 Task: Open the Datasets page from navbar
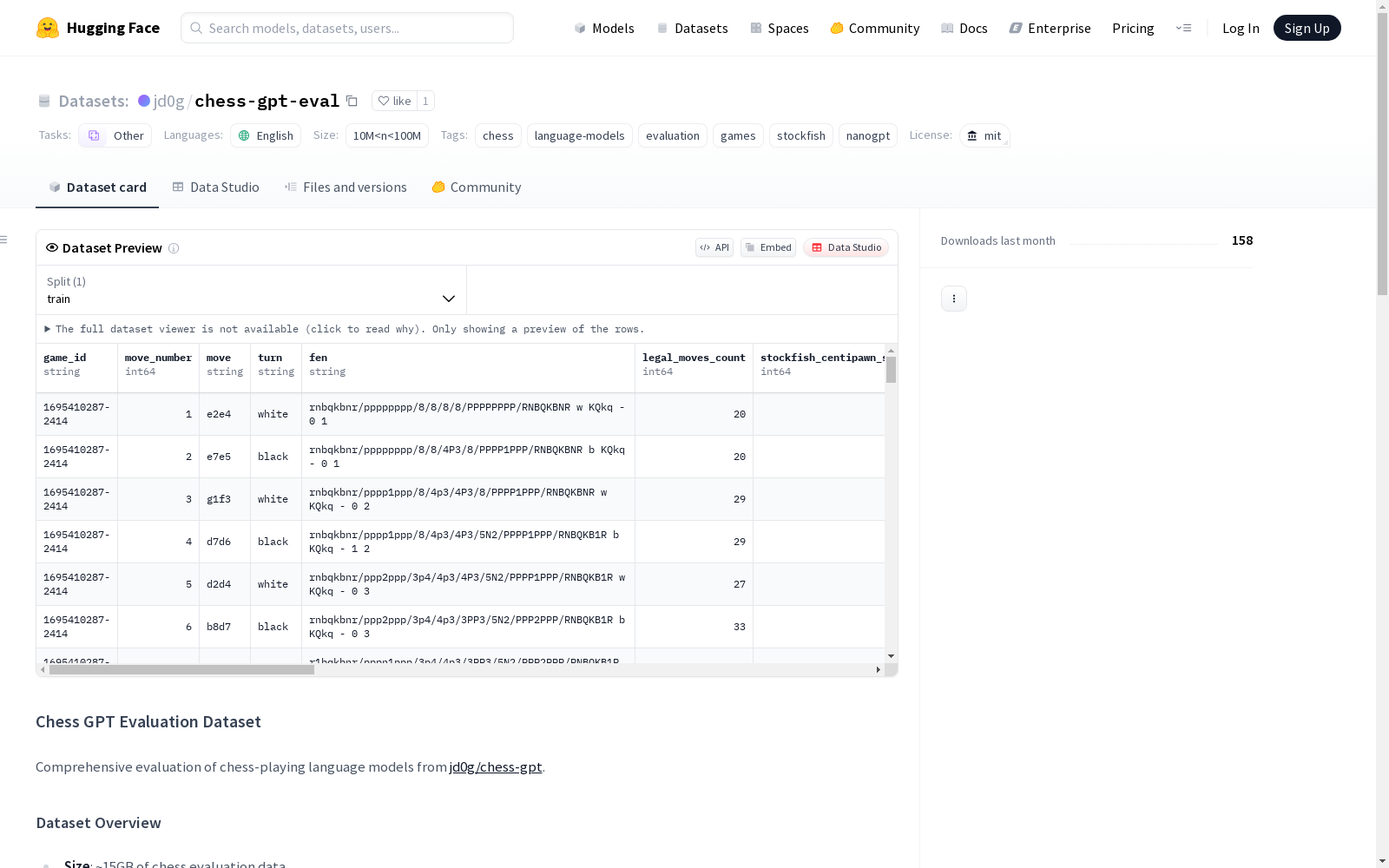tap(692, 28)
